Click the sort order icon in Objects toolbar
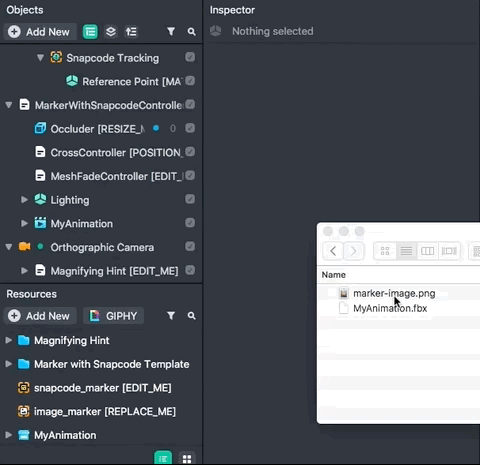Screen dimensions: 480x465 coord(131,32)
